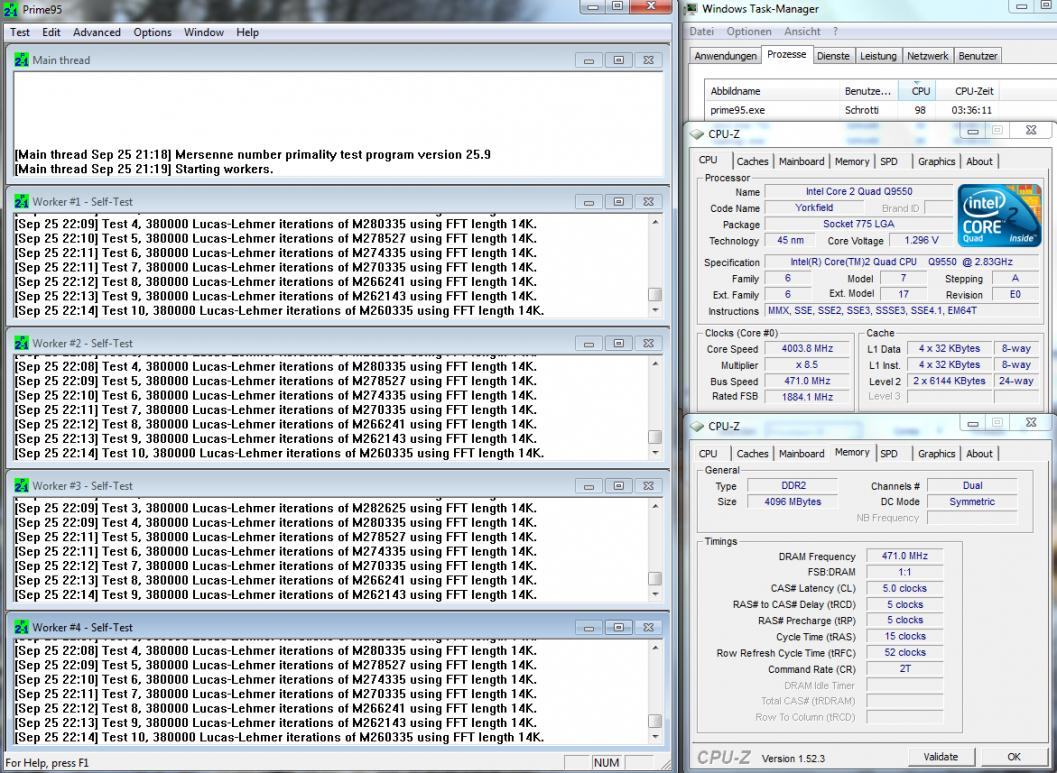Click Prime95 title bar app icon
1057x773 pixels.
click(10, 9)
